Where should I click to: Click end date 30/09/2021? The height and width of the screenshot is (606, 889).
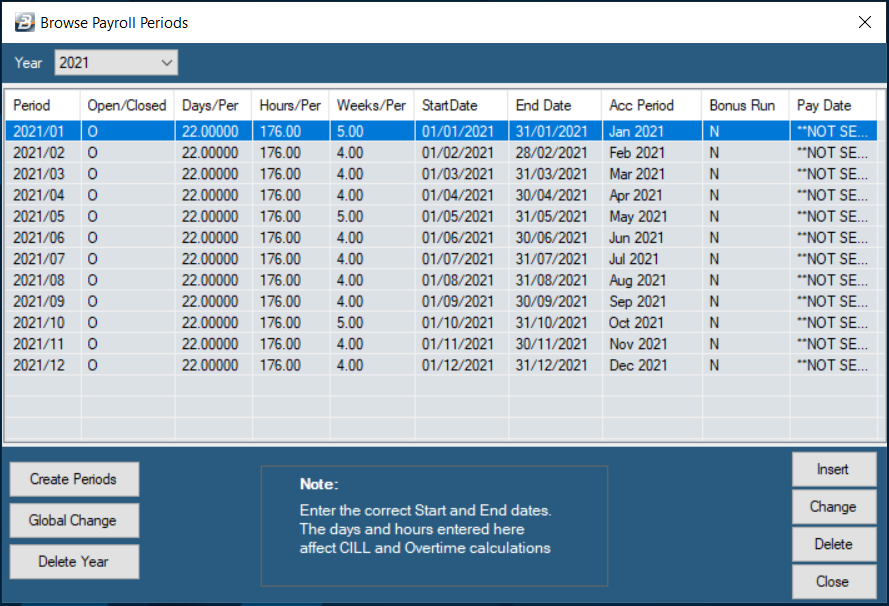pyautogui.click(x=551, y=302)
